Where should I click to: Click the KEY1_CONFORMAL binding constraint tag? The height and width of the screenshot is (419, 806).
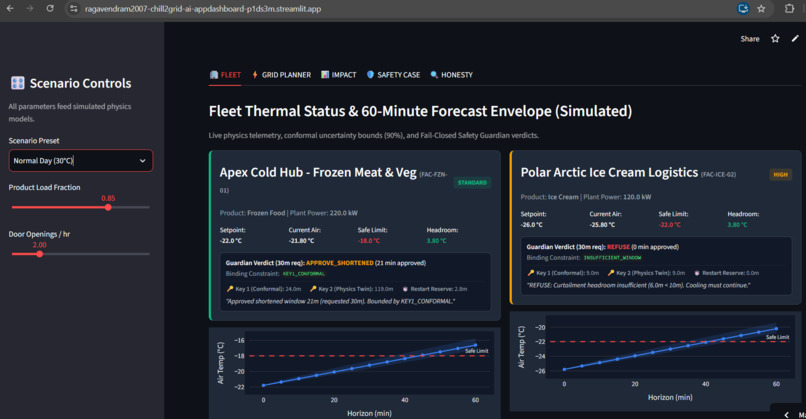tap(304, 274)
